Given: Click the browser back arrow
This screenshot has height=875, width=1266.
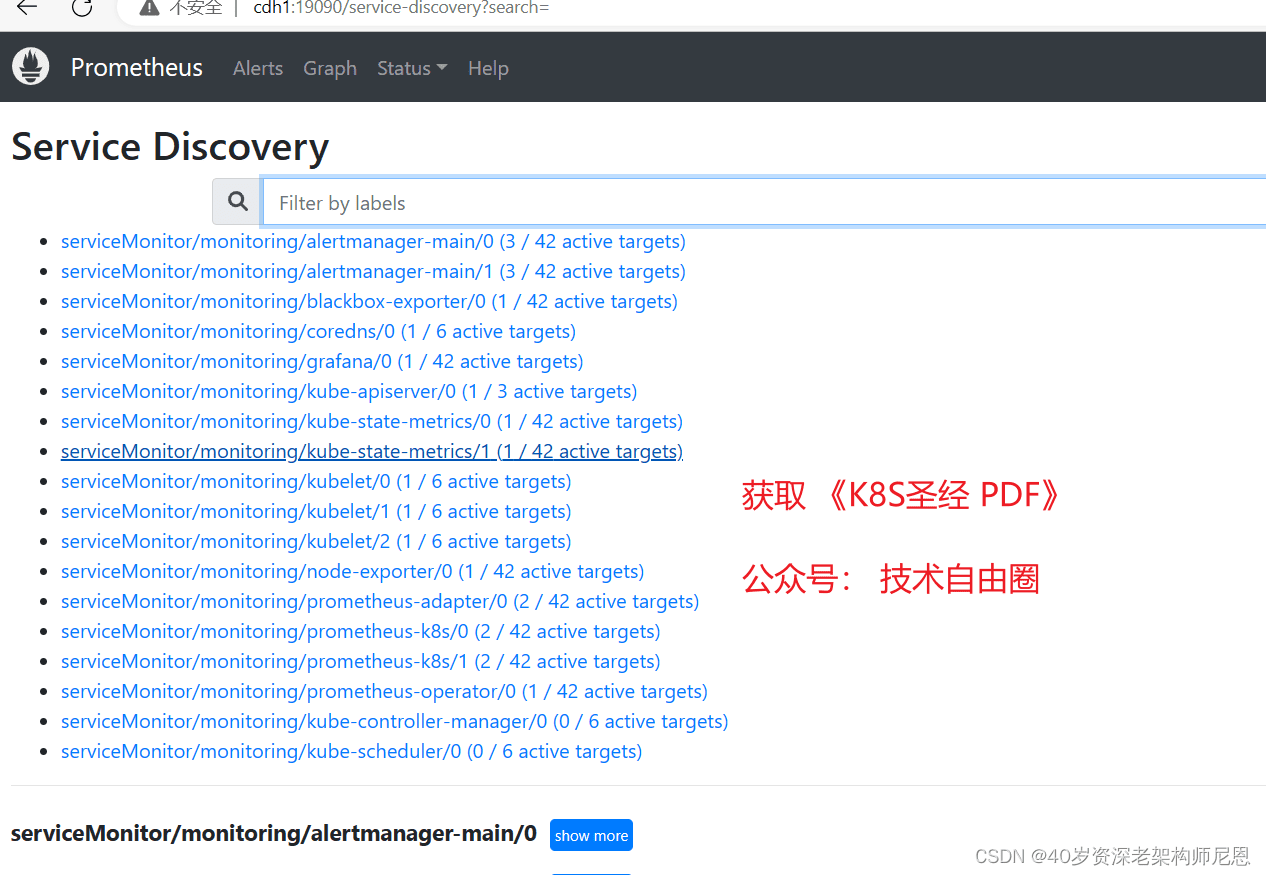Looking at the screenshot, I should tap(27, 8).
